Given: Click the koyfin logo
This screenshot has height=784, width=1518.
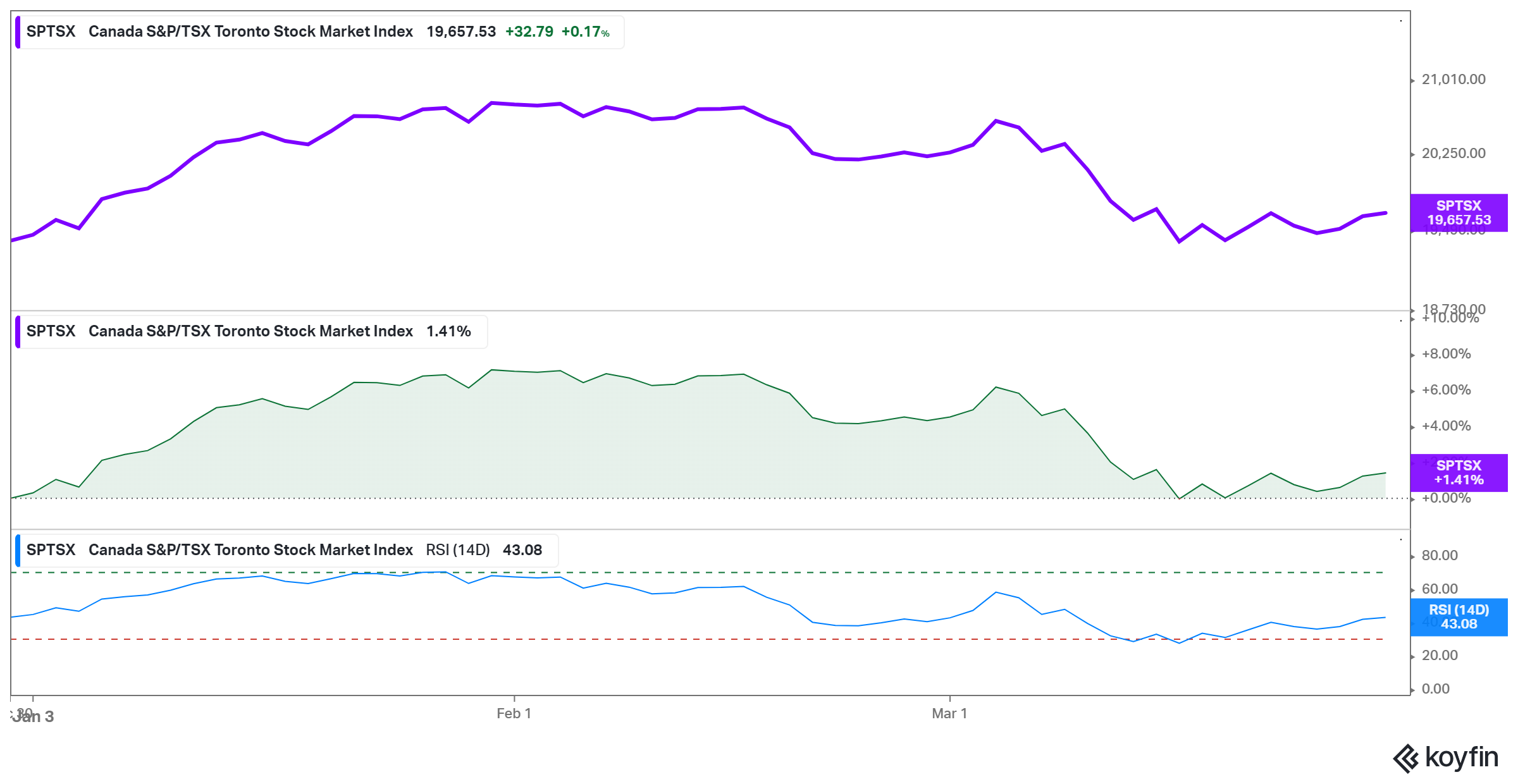Looking at the screenshot, I should tap(1446, 758).
